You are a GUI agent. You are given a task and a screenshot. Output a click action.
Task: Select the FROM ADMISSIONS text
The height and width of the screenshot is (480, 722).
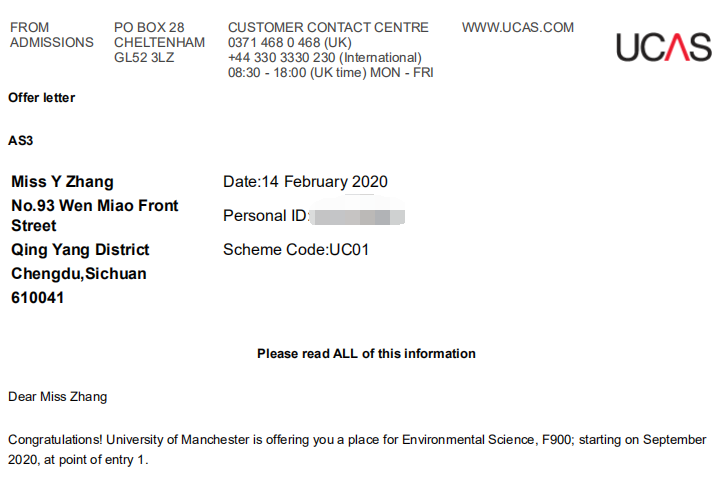(51, 35)
